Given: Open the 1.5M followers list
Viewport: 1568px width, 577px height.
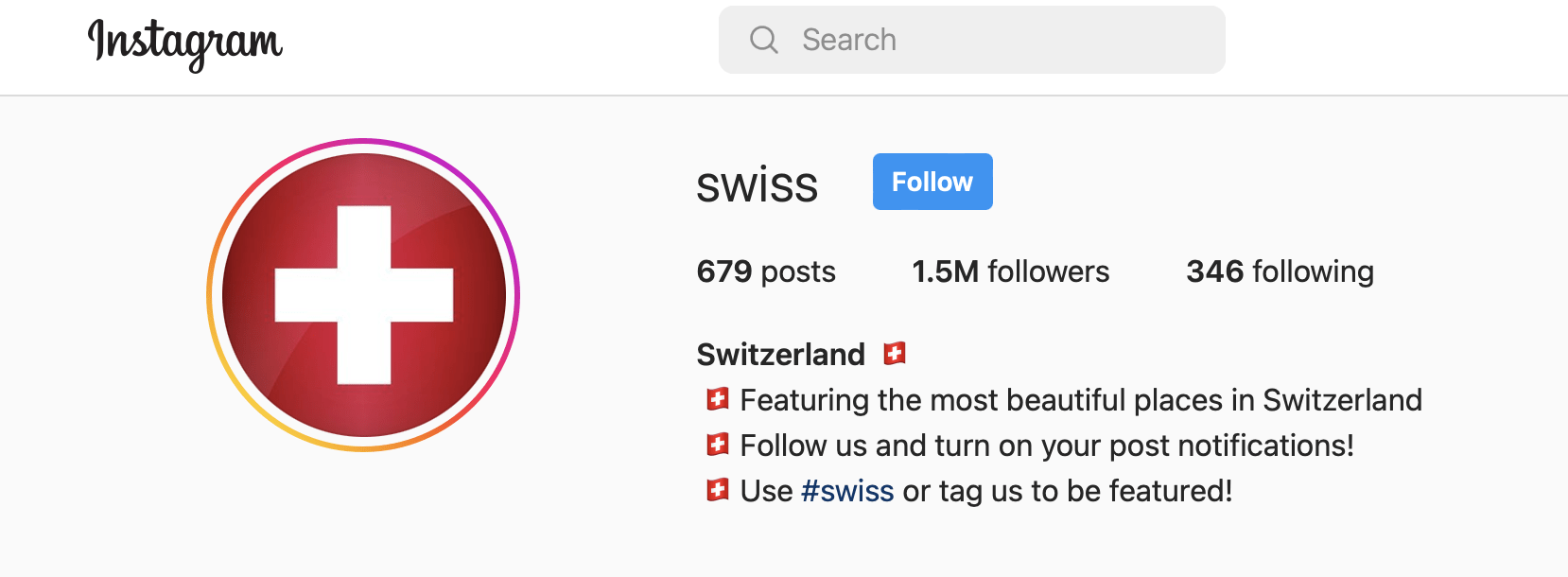Looking at the screenshot, I should coord(1010,272).
